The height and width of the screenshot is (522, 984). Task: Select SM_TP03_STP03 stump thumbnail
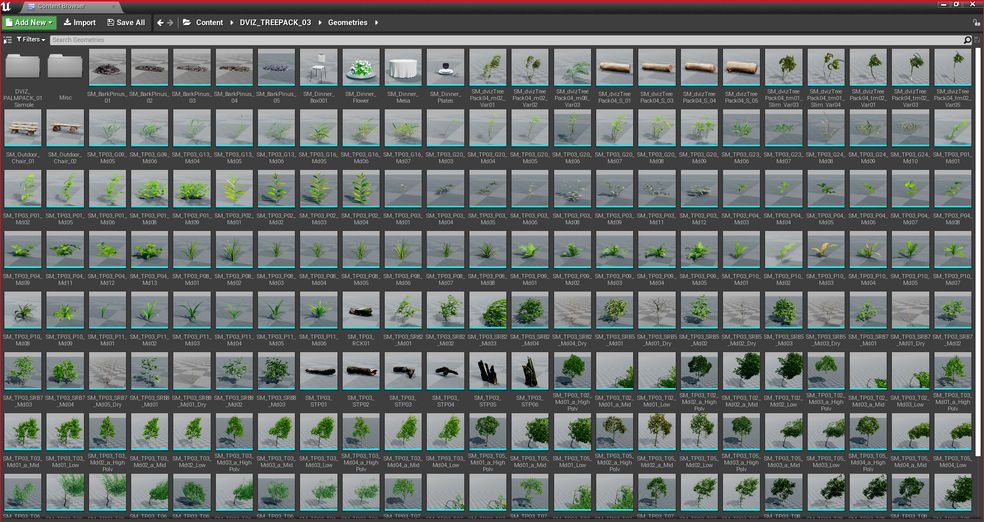403,371
